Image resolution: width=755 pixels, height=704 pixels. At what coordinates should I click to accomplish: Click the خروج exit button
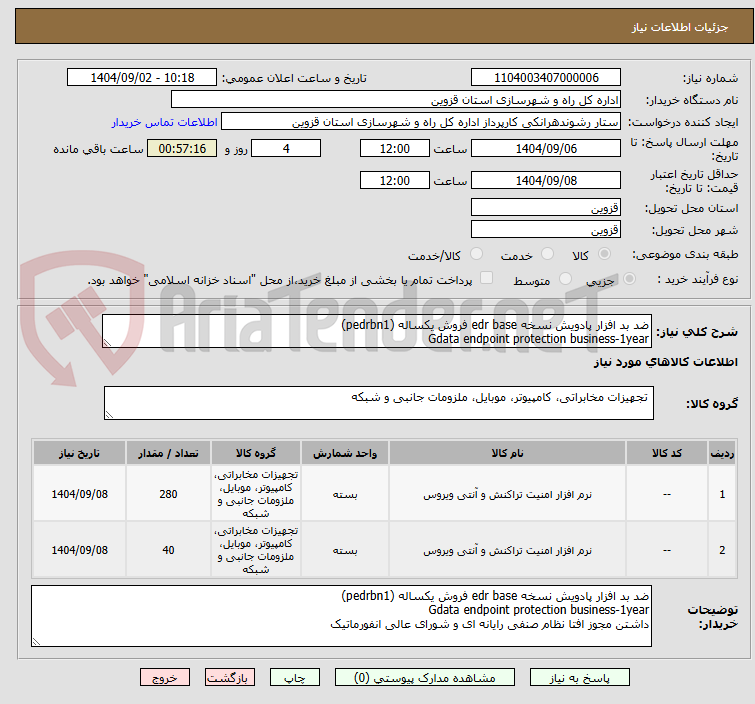[165, 678]
